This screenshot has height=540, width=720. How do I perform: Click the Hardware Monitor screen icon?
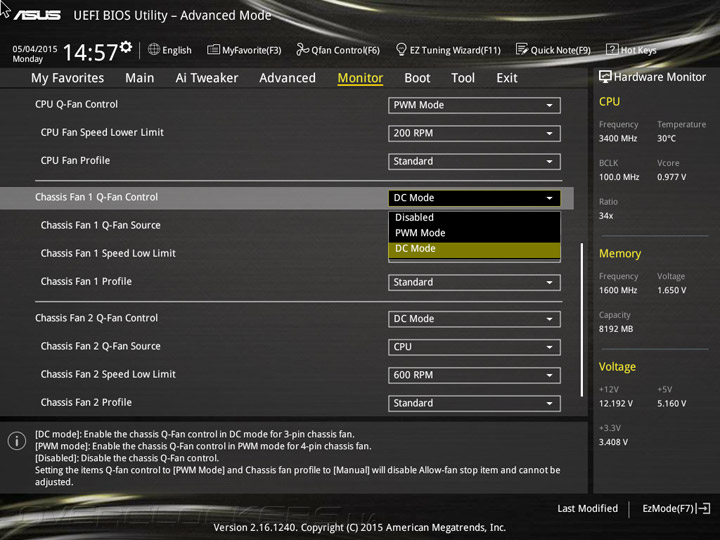pos(605,77)
